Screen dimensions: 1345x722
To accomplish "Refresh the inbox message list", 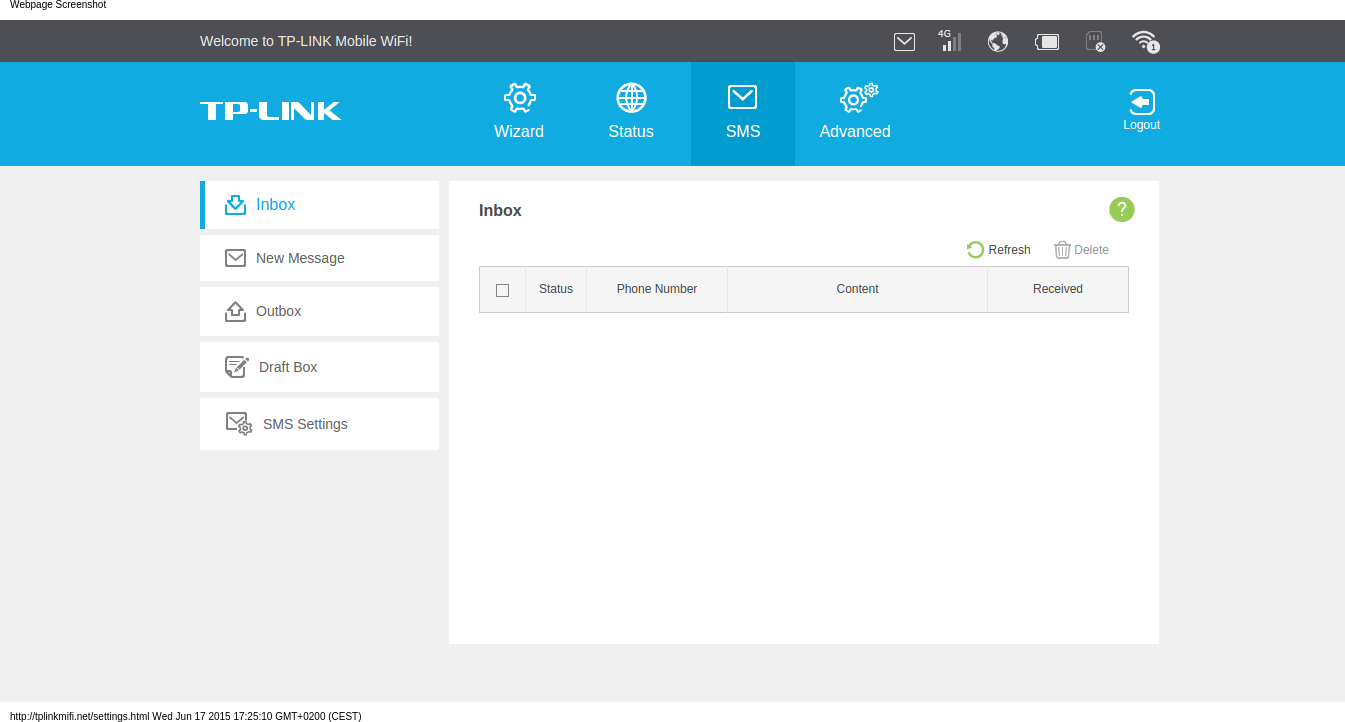I will pos(999,250).
